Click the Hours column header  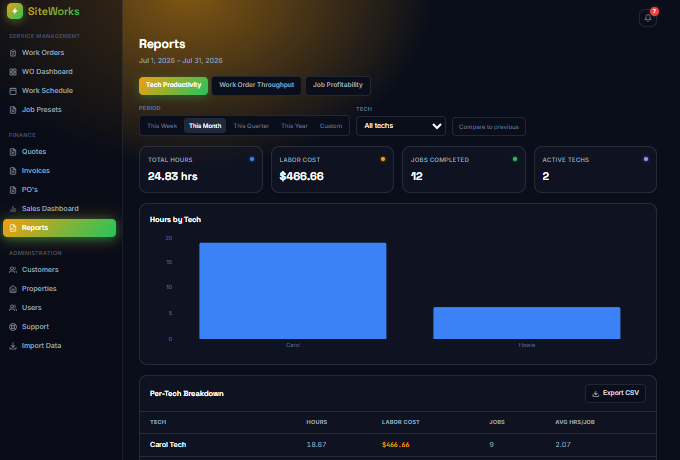point(317,422)
